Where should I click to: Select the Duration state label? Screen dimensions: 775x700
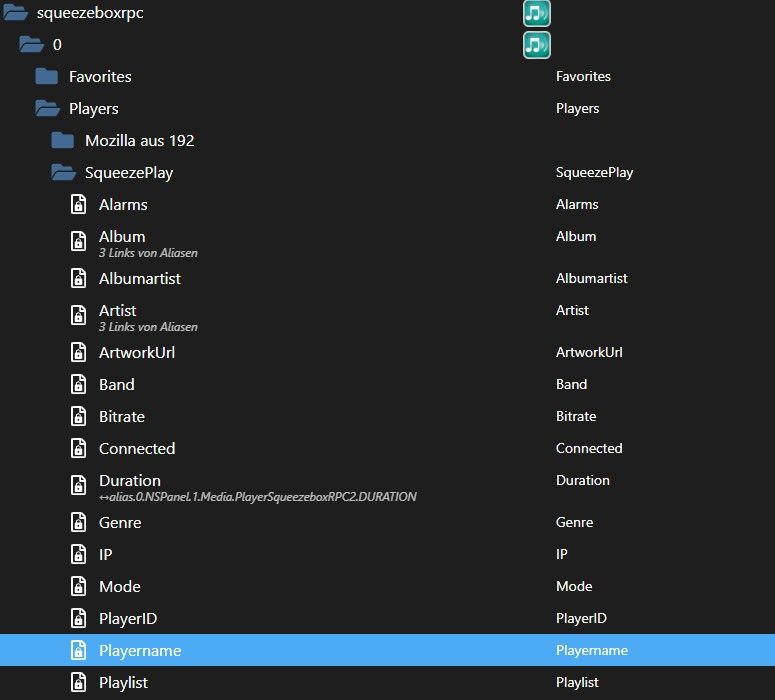tap(129, 481)
